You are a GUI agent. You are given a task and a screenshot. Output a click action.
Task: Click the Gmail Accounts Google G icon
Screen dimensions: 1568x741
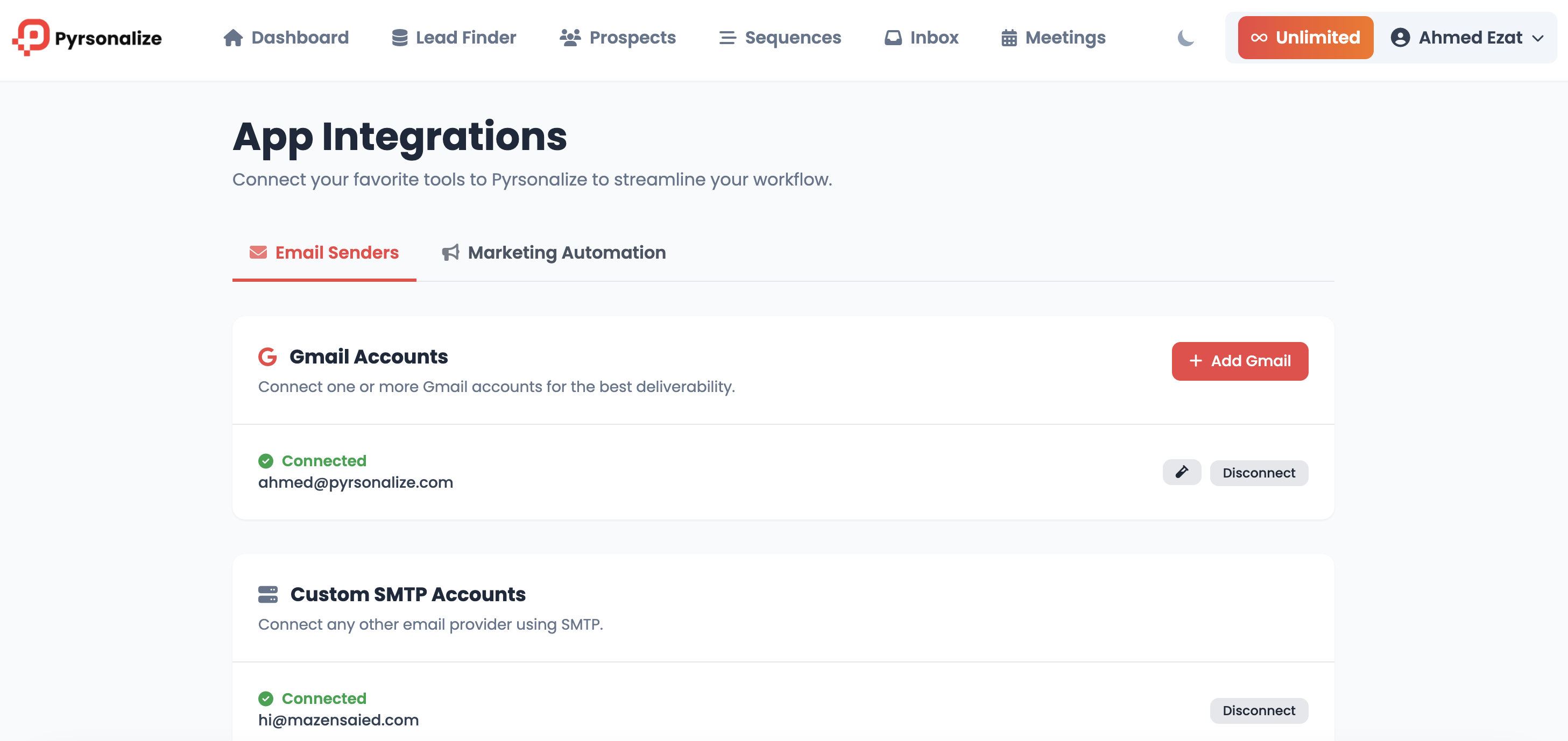(267, 357)
